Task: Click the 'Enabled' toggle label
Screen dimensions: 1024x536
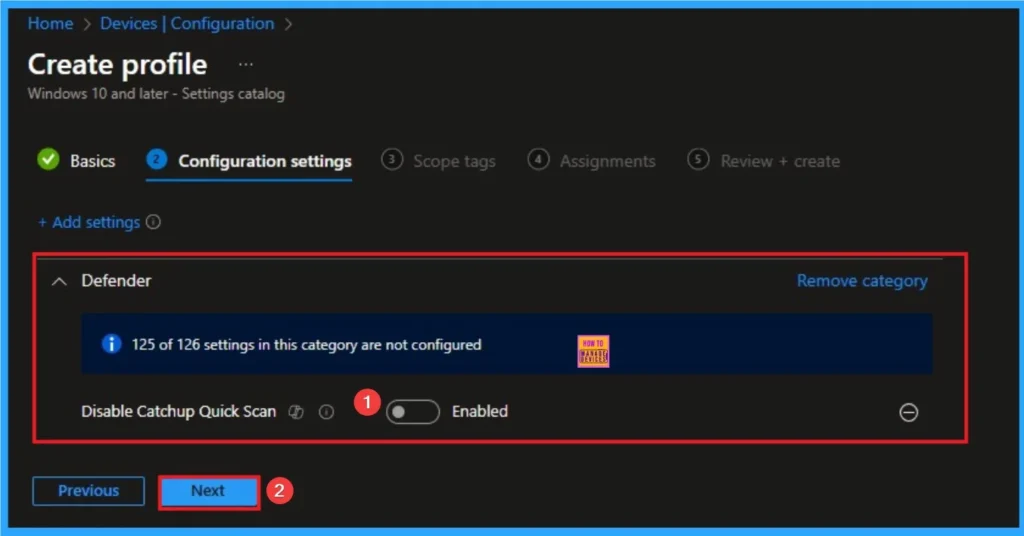Action: 480,411
